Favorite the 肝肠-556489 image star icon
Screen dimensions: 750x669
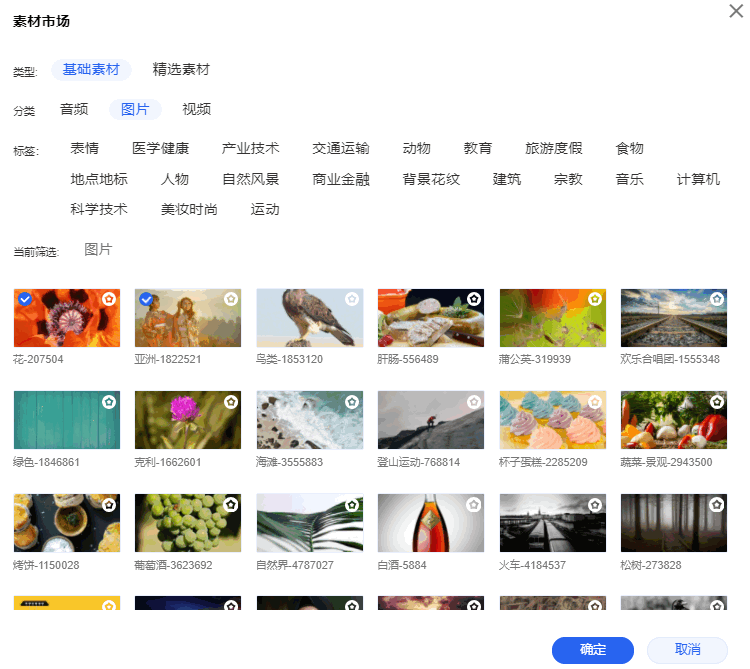pyautogui.click(x=474, y=299)
